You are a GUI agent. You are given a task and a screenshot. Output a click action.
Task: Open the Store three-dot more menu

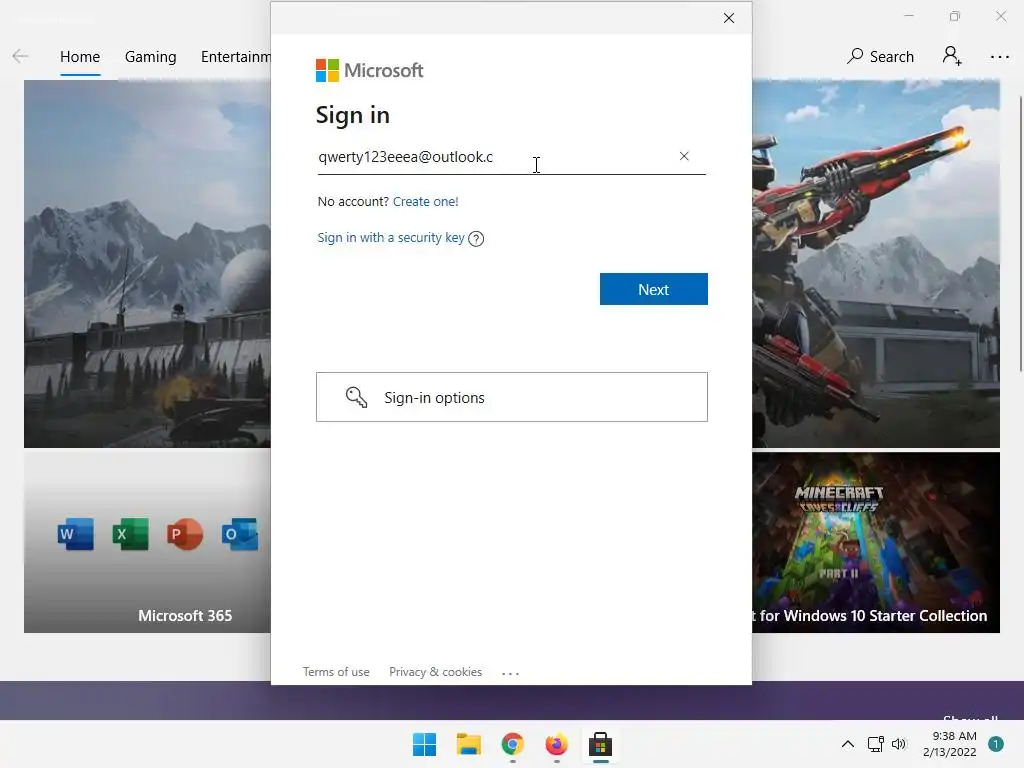pos(1000,57)
